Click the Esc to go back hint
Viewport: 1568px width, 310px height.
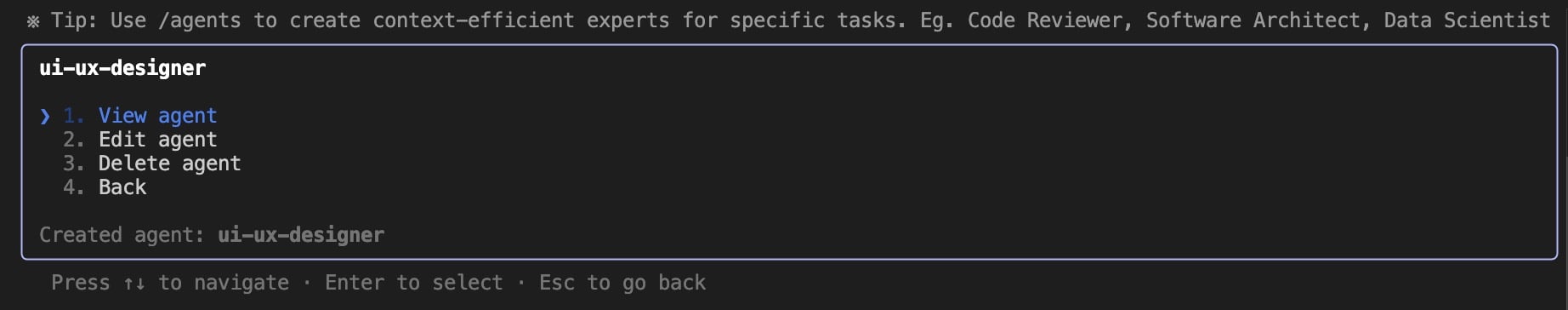click(622, 283)
